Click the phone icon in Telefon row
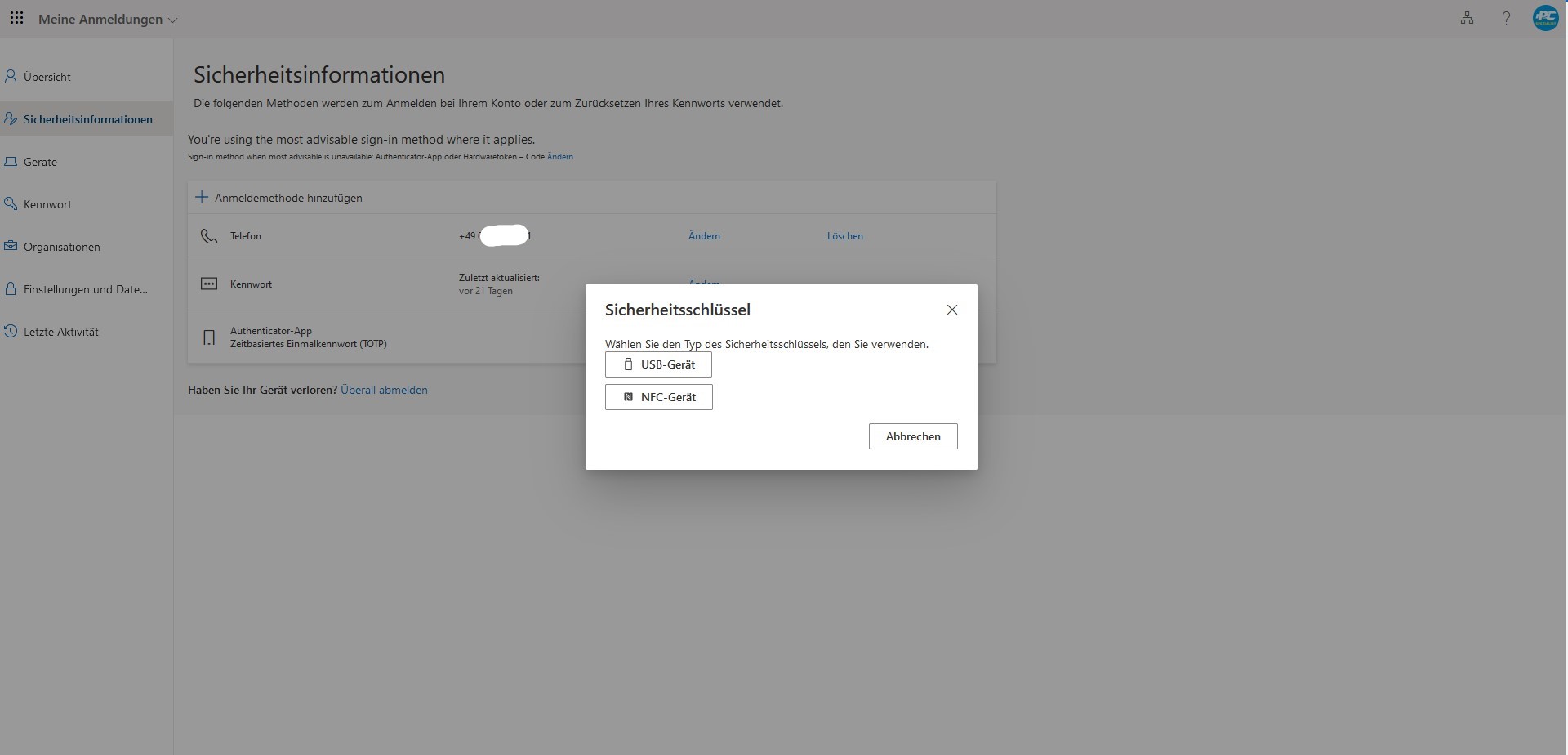1568x755 pixels. pos(209,236)
